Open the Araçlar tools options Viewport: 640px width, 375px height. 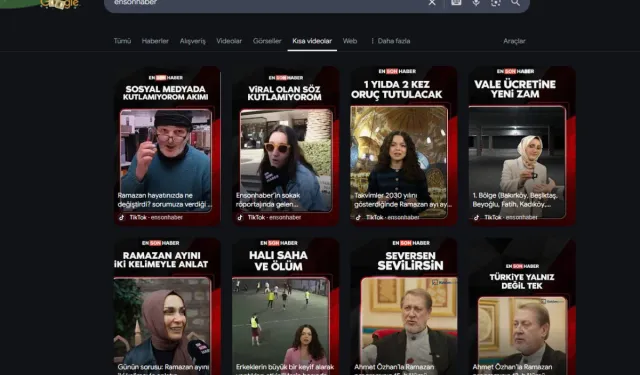click(514, 41)
